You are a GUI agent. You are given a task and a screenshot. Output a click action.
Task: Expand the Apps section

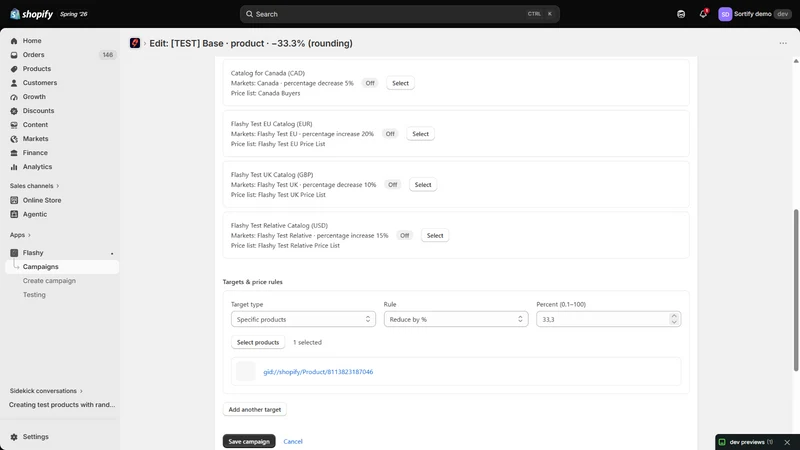point(20,235)
